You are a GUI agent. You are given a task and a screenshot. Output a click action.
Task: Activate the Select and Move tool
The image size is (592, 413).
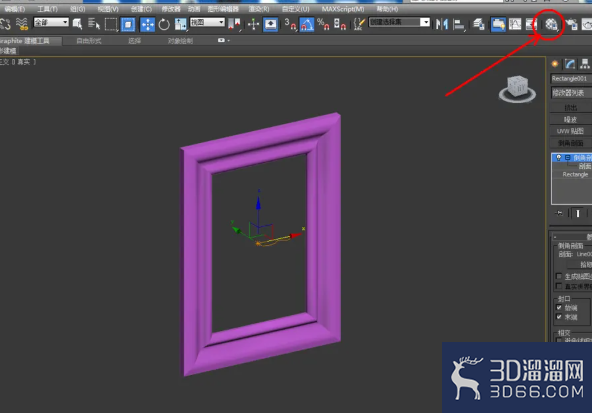(x=147, y=24)
